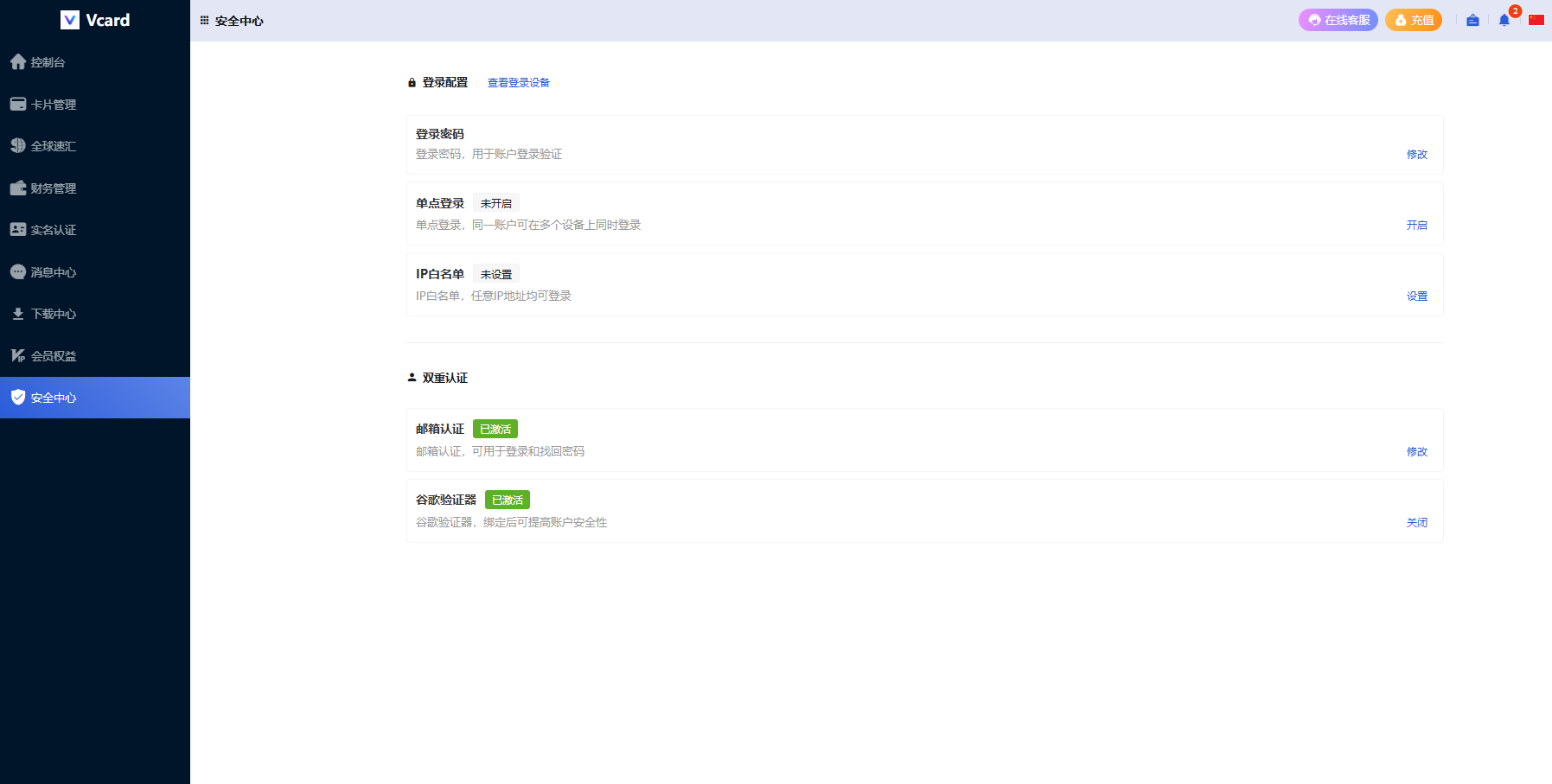Navigate to 实名认证 page

point(95,230)
